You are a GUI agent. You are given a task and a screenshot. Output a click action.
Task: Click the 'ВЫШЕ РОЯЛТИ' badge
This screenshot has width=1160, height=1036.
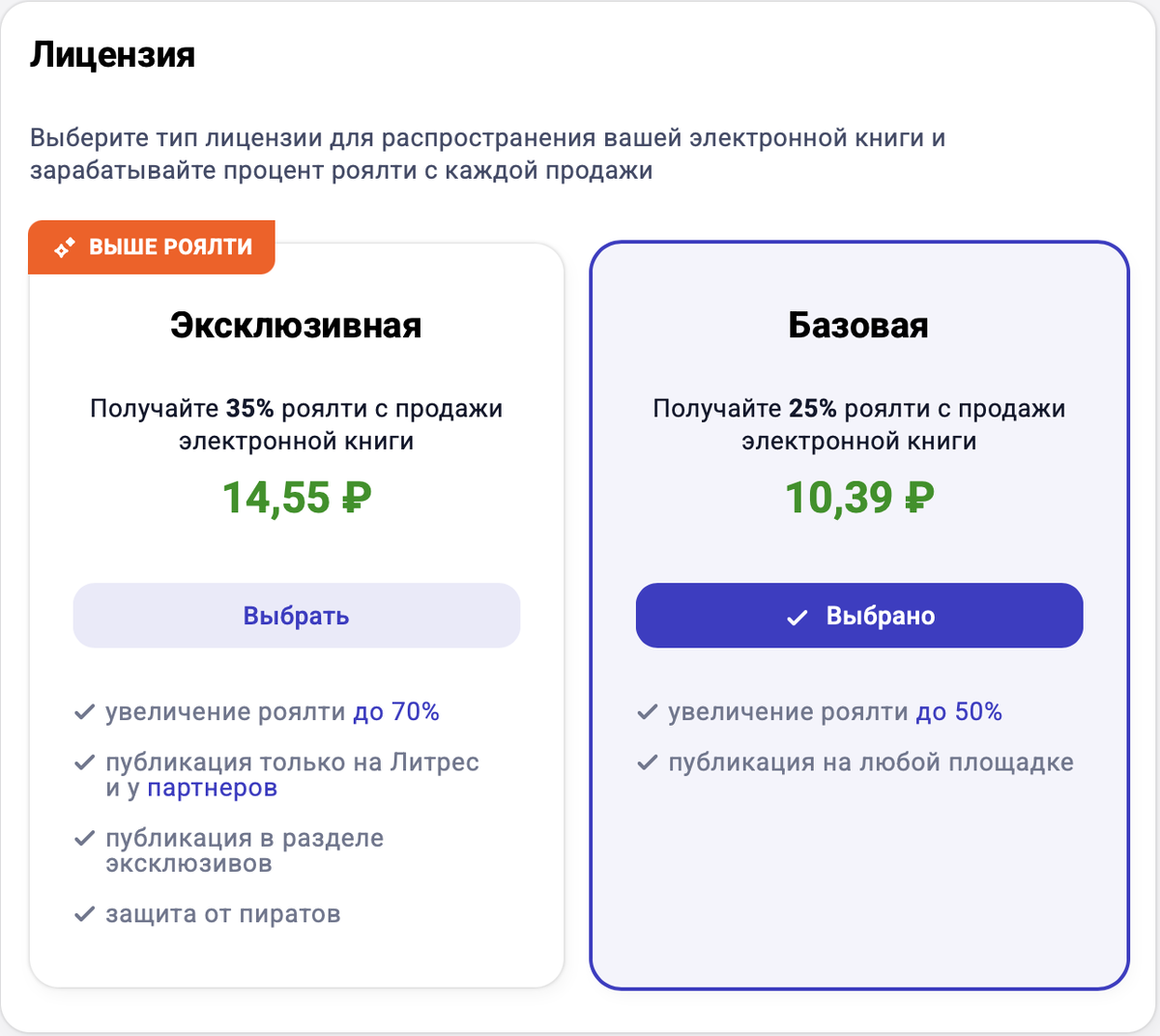(x=151, y=246)
